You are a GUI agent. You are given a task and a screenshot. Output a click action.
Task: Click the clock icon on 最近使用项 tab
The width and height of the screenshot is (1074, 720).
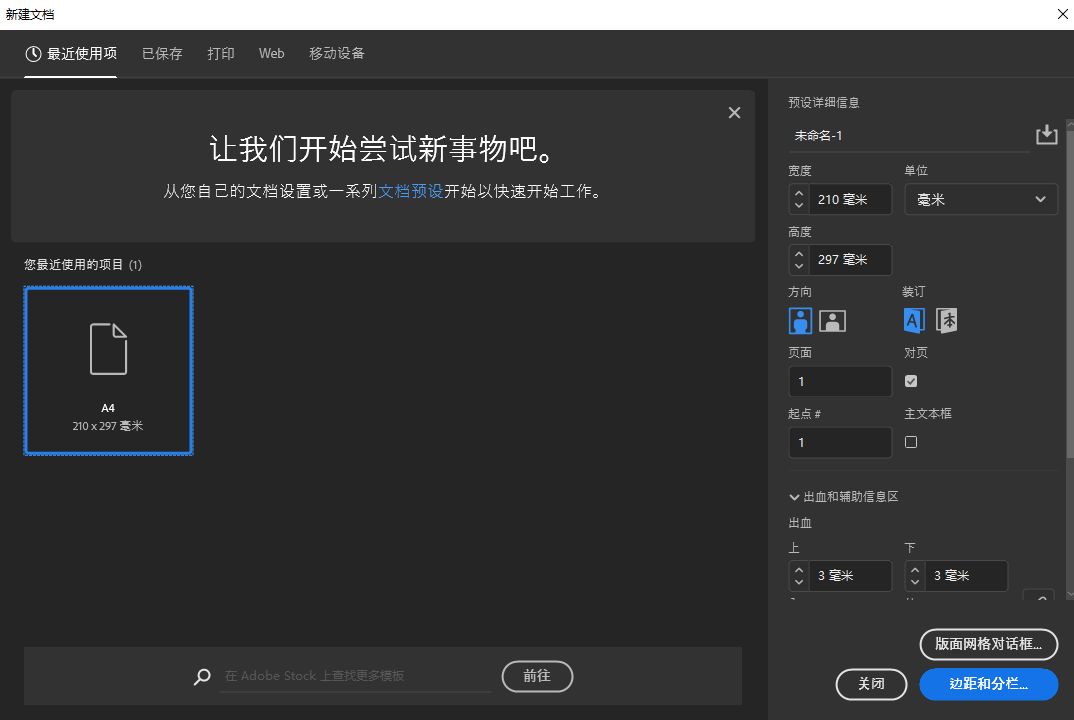pyautogui.click(x=33, y=53)
